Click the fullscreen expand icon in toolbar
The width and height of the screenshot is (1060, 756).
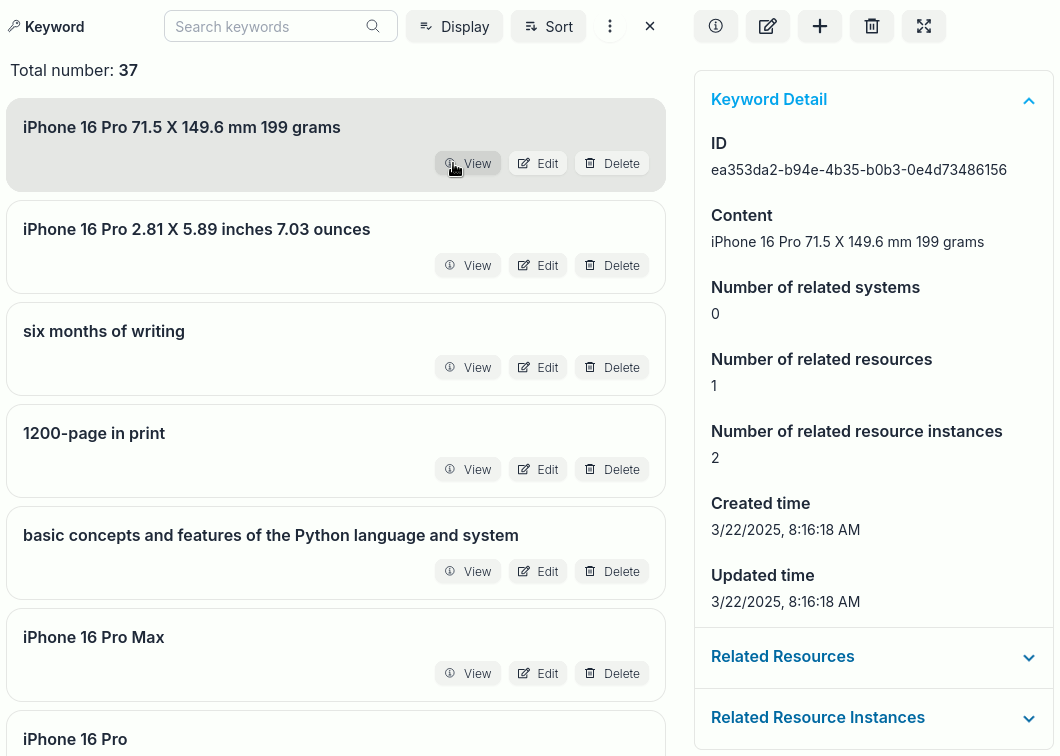pyautogui.click(x=923, y=26)
